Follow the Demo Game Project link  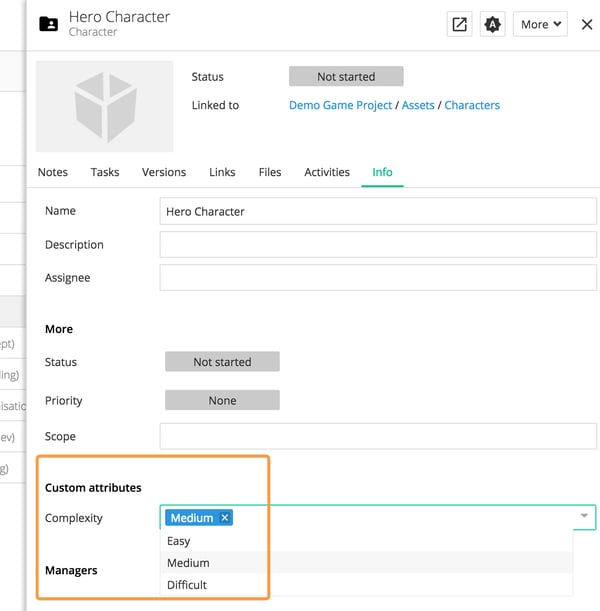pos(340,105)
